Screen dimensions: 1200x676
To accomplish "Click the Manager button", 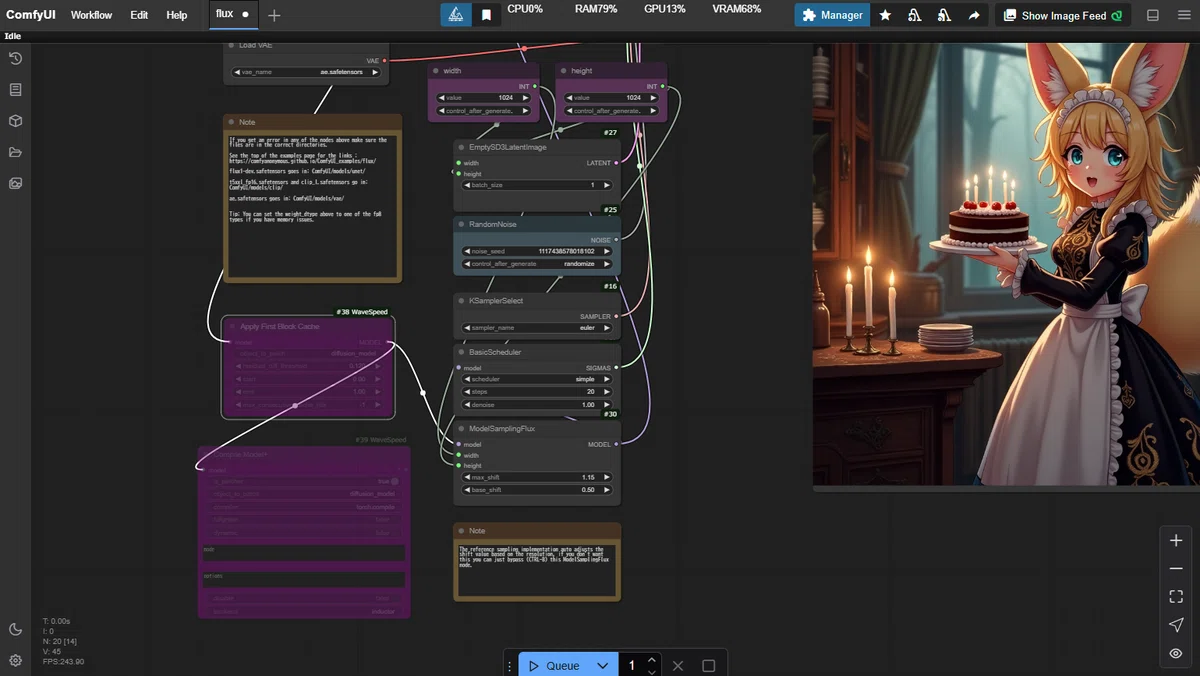I will 832,15.
